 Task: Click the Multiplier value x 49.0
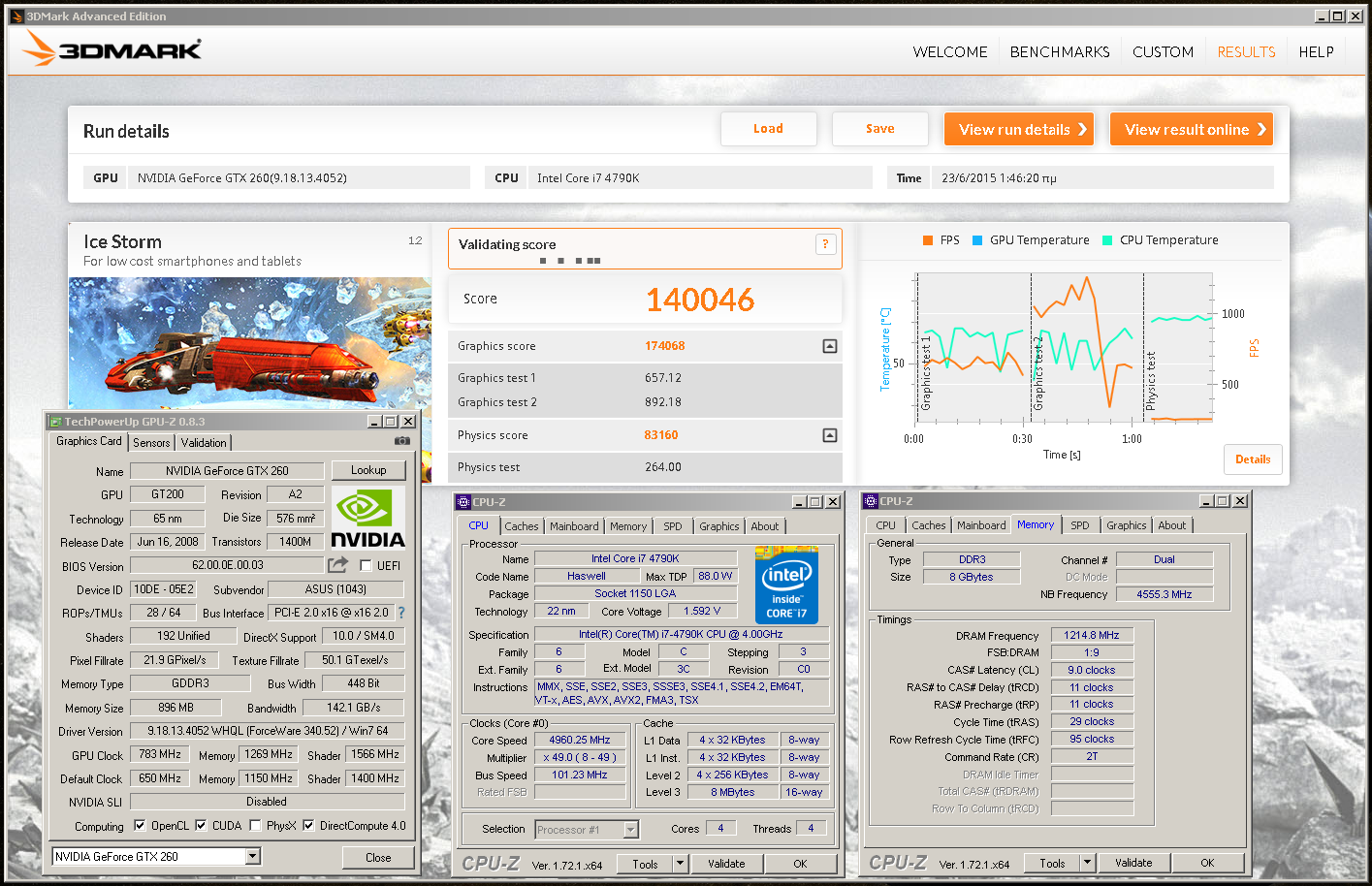click(580, 757)
